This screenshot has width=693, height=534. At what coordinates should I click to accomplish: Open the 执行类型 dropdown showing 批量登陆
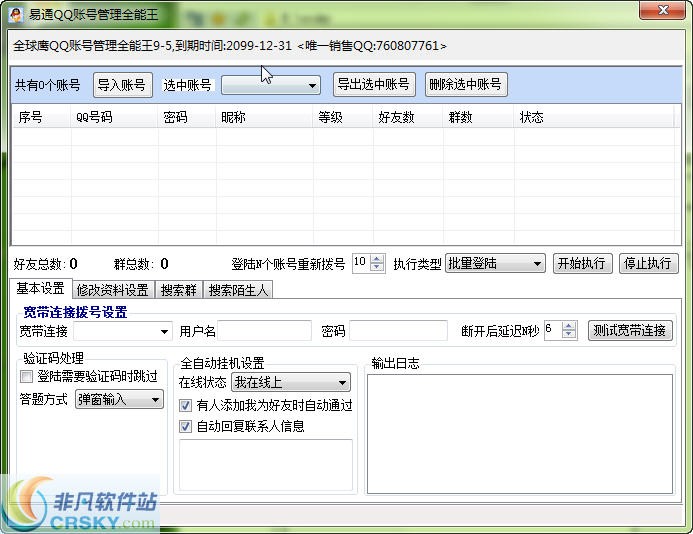495,263
